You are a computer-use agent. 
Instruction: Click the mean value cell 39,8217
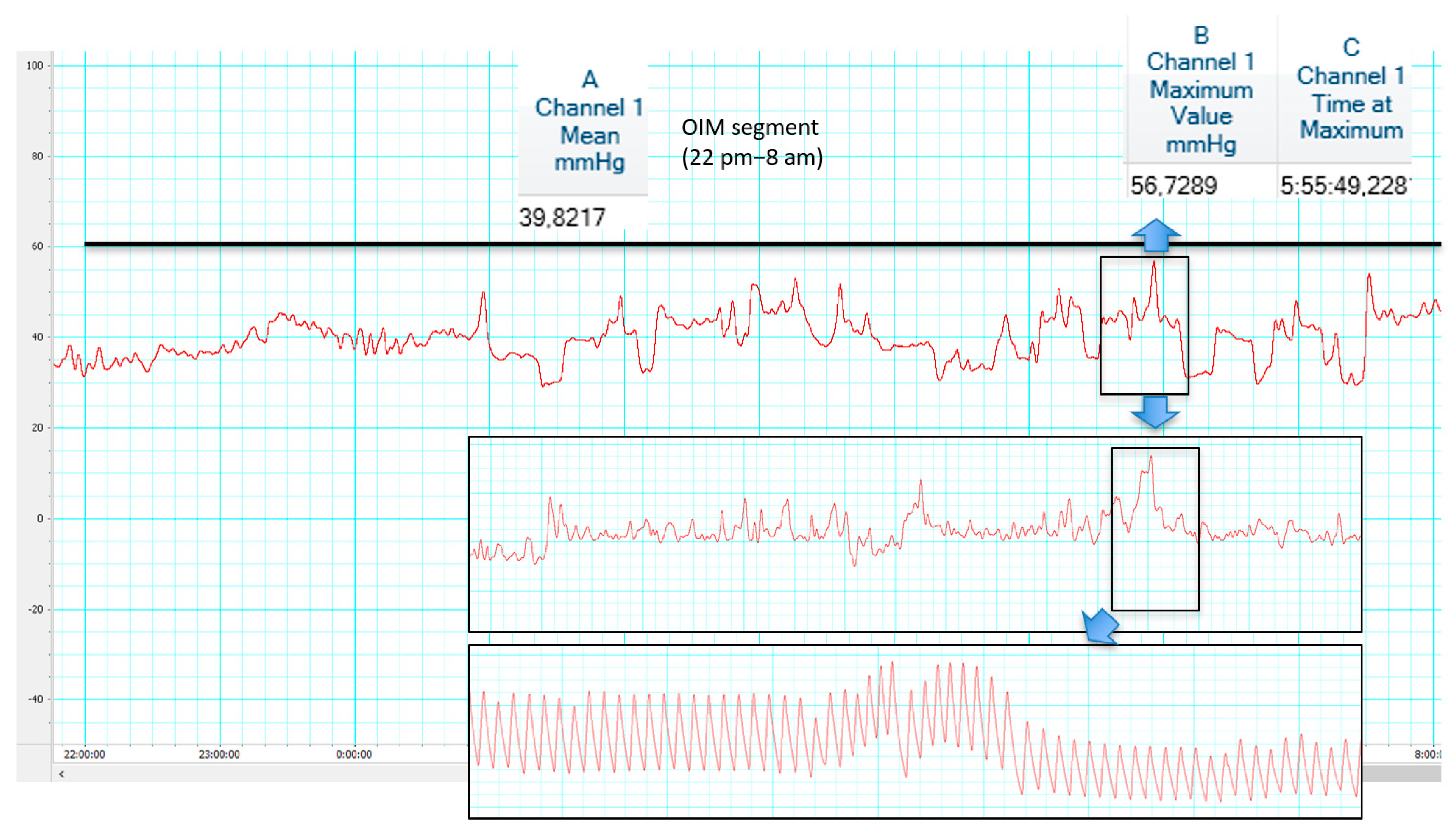tap(562, 217)
